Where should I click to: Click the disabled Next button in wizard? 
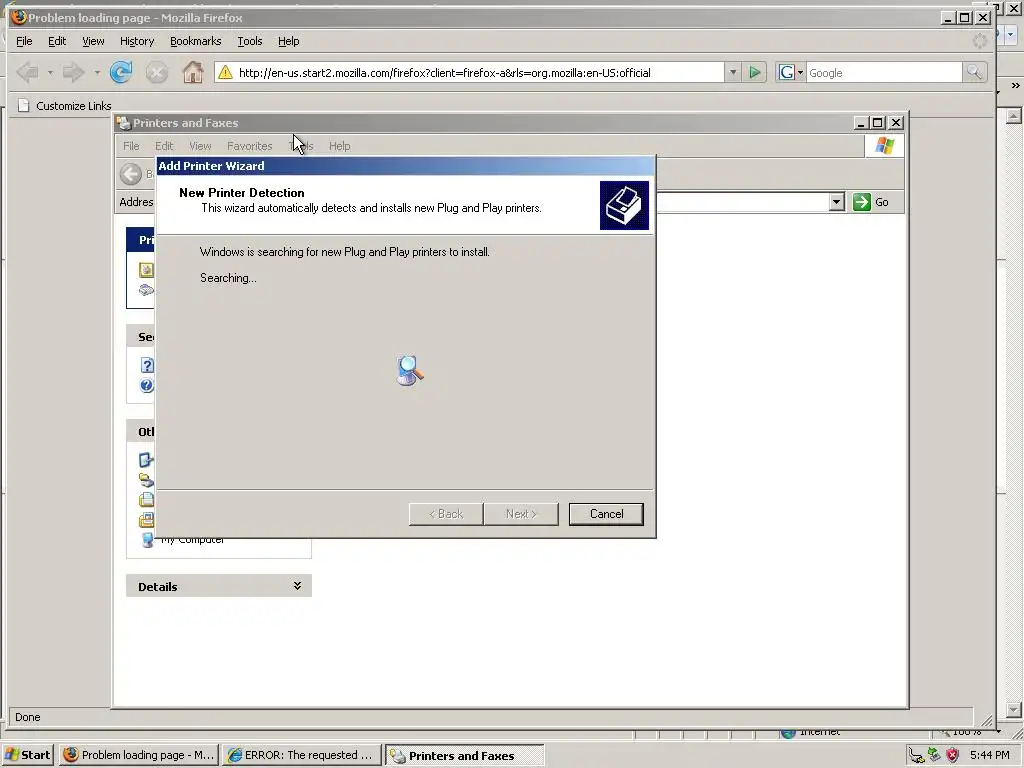coord(521,514)
